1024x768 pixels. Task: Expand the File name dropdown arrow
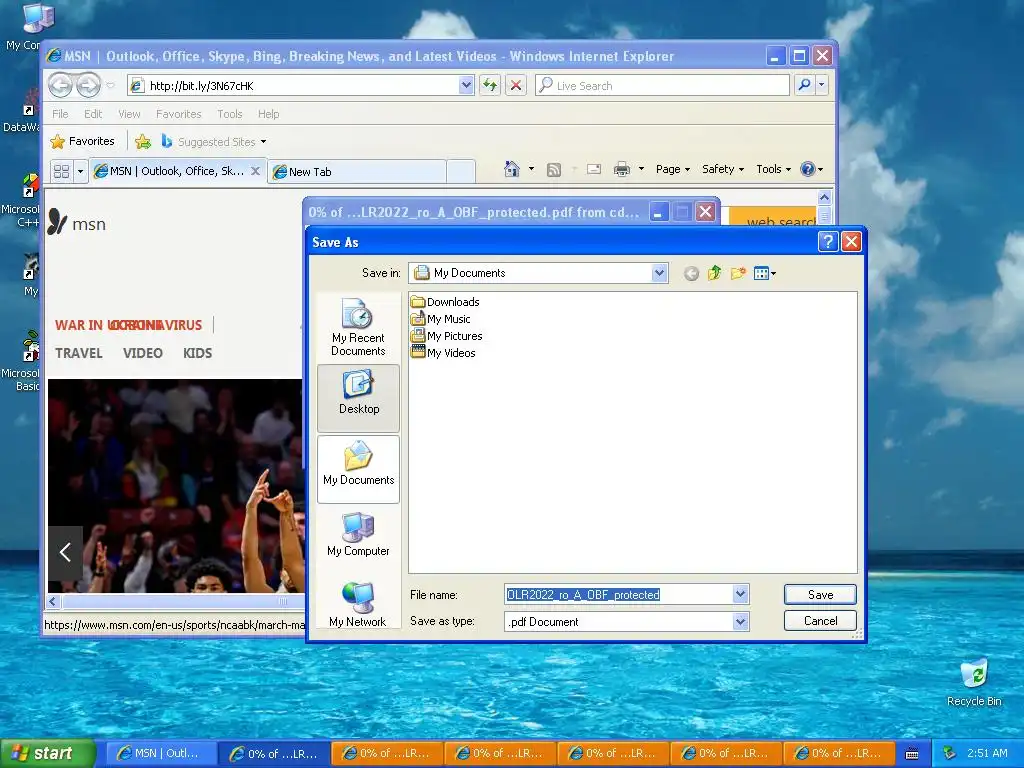[x=740, y=594]
